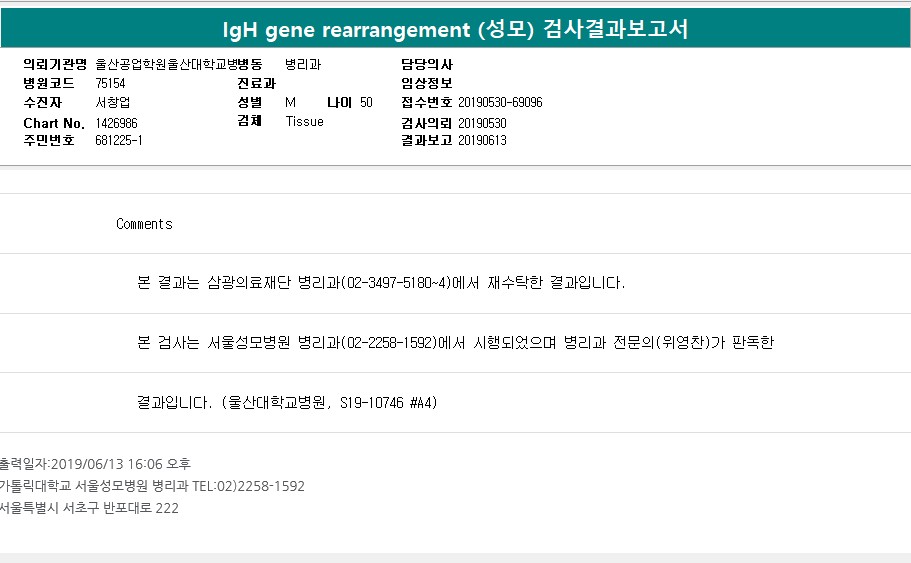Select the 접수번호 value 20190530-69096
Screen dimensions: 911x563
pos(500,102)
